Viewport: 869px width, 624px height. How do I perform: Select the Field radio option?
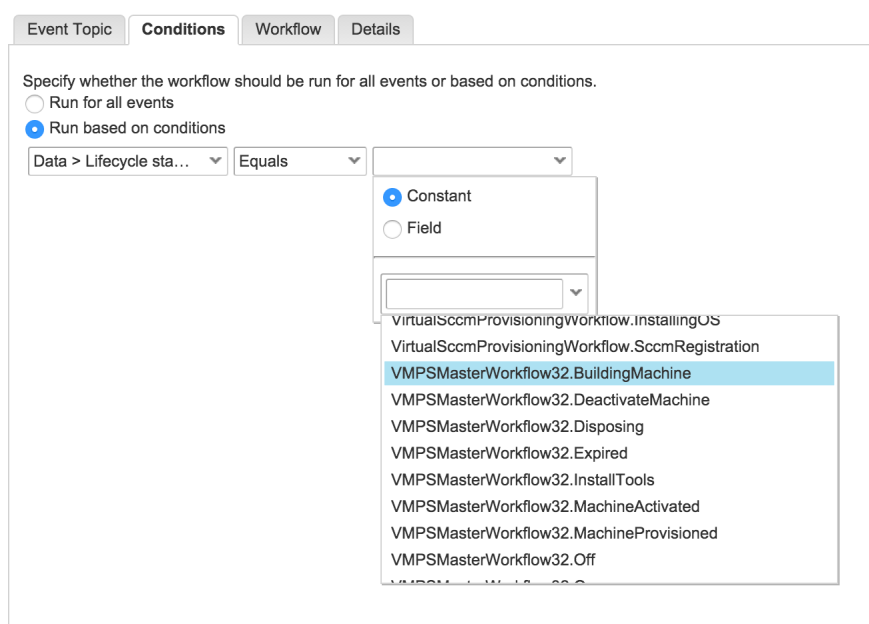tap(392, 228)
